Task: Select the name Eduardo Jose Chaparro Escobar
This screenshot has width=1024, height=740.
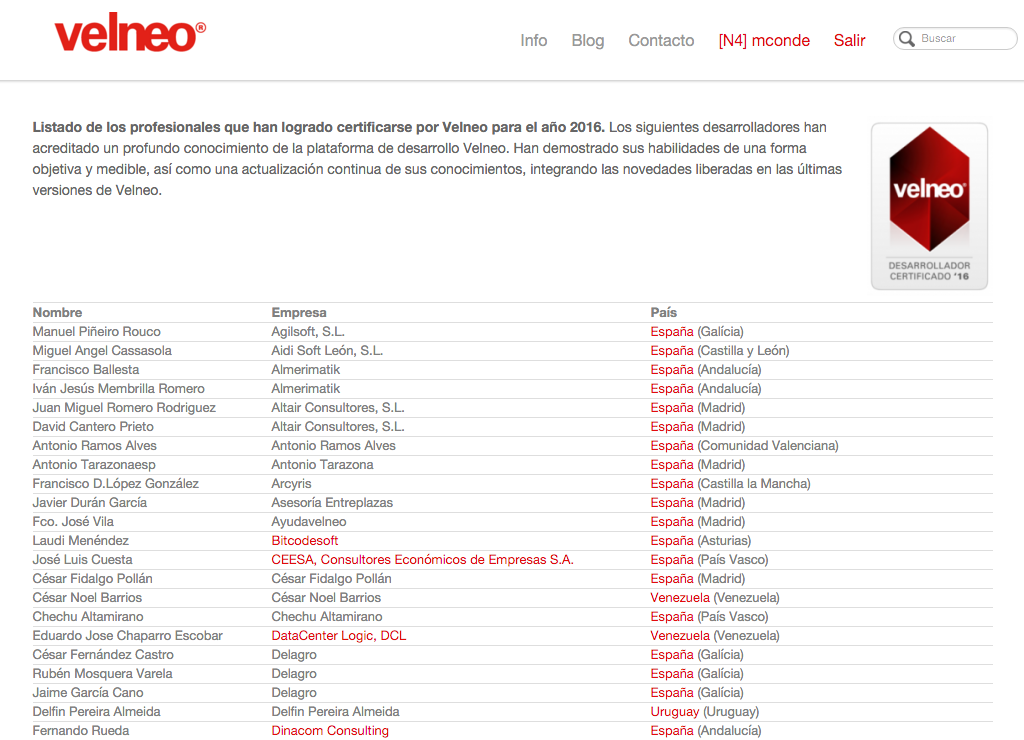Action: [x=127, y=635]
